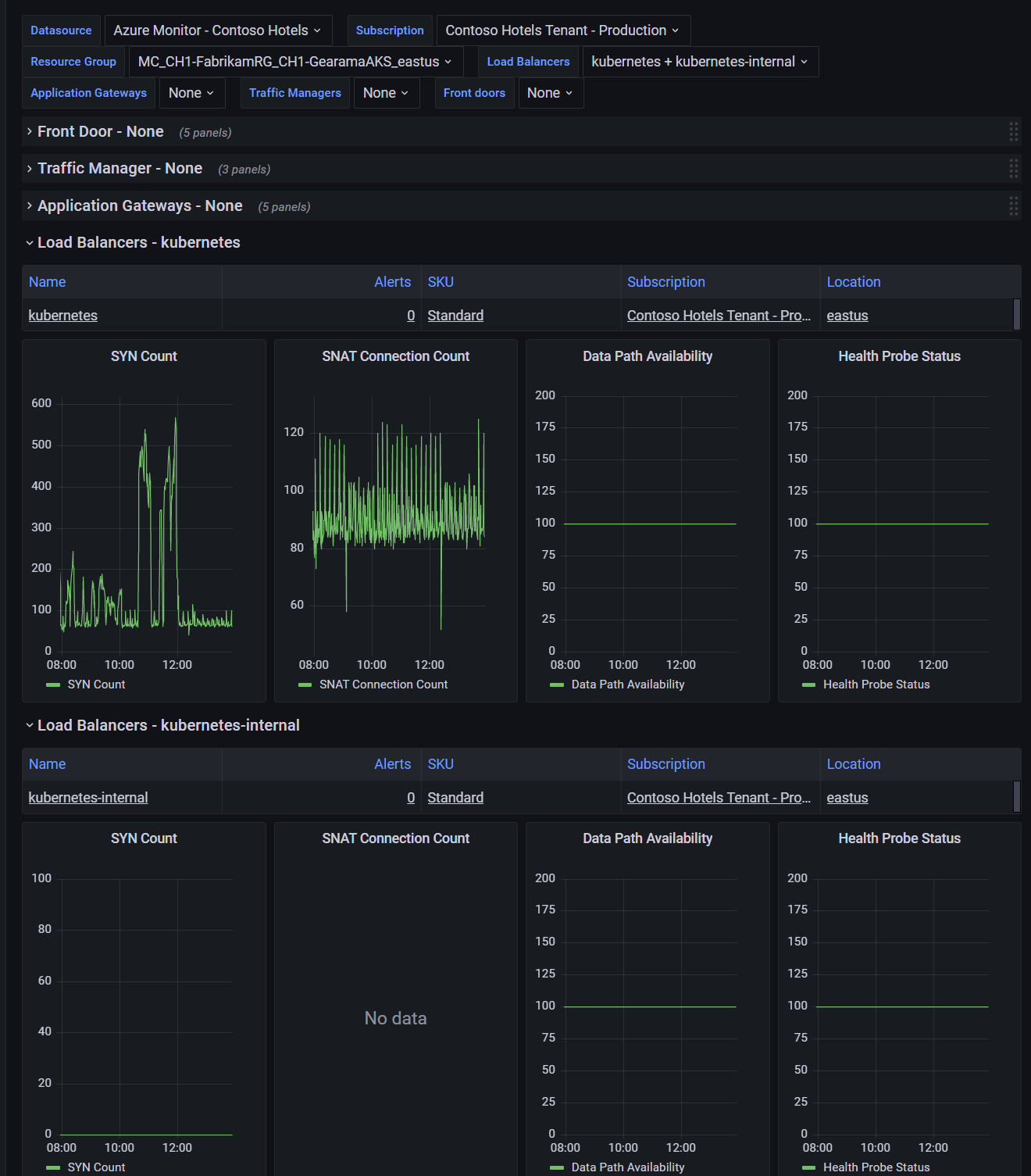Open the kubernetes load balancer link
The height and width of the screenshot is (1176, 1031).
[x=63, y=316]
